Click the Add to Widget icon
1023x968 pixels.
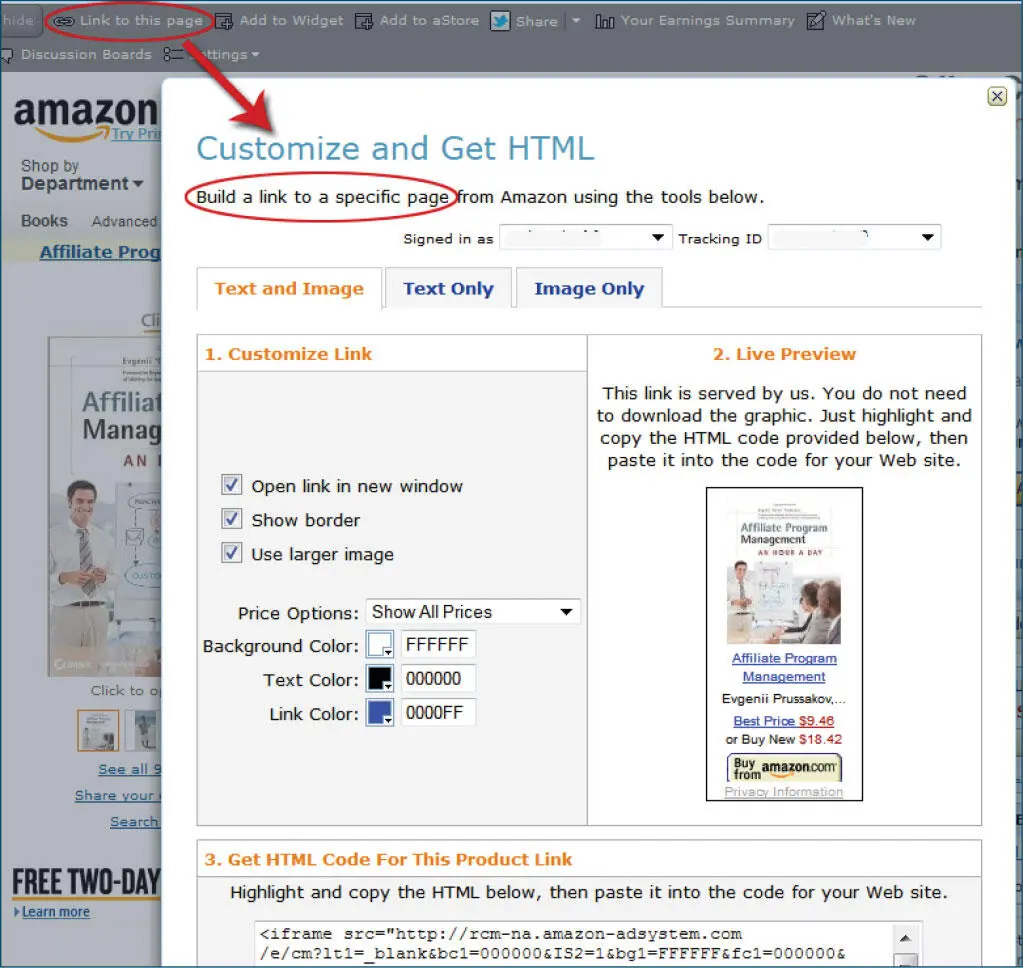(x=225, y=21)
